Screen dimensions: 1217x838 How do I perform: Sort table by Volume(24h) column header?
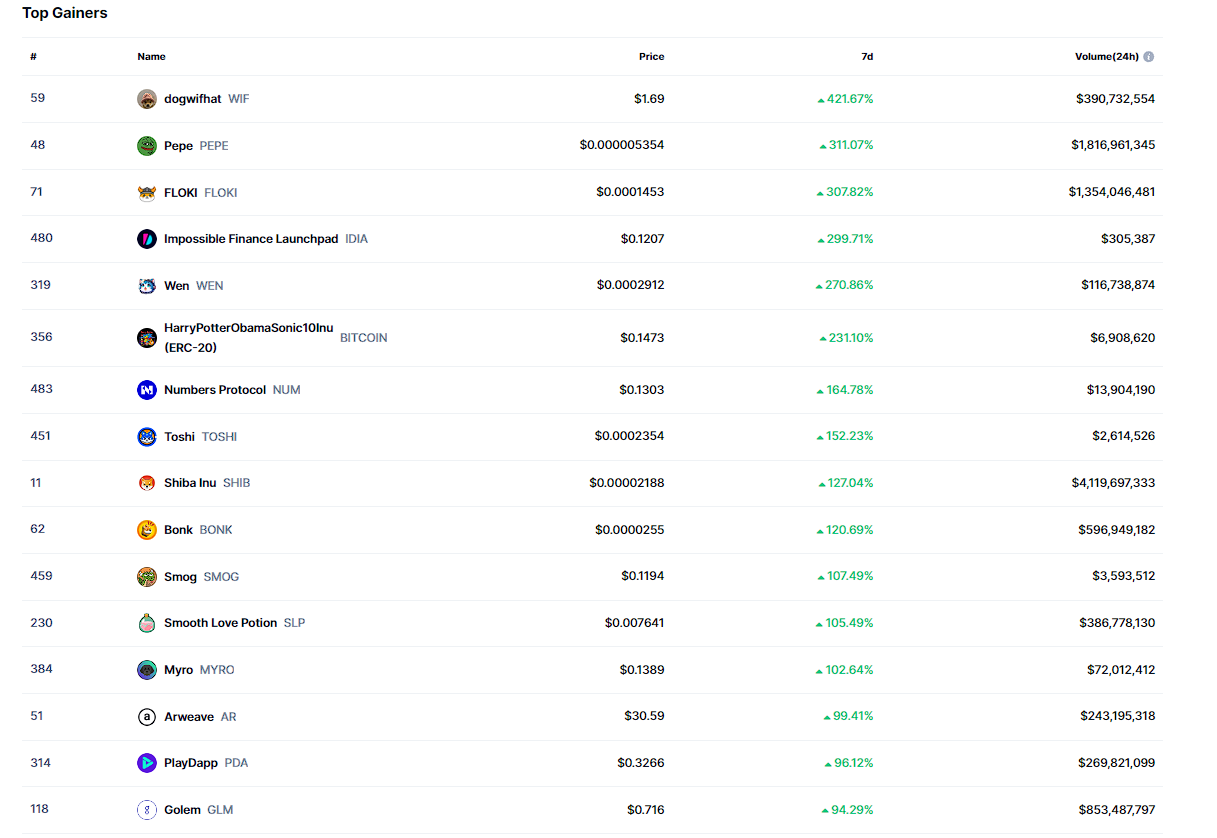(1107, 57)
